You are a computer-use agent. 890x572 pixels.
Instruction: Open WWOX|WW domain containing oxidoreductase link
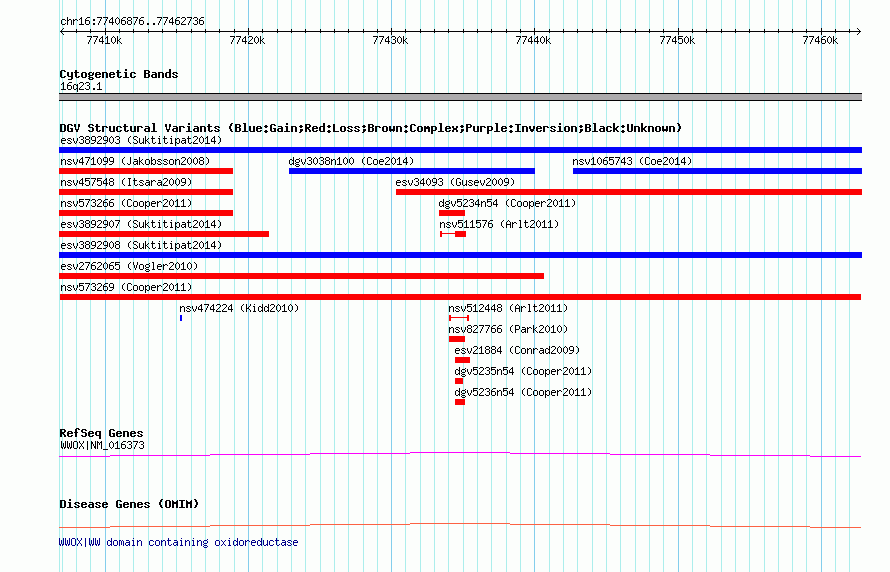point(178,542)
